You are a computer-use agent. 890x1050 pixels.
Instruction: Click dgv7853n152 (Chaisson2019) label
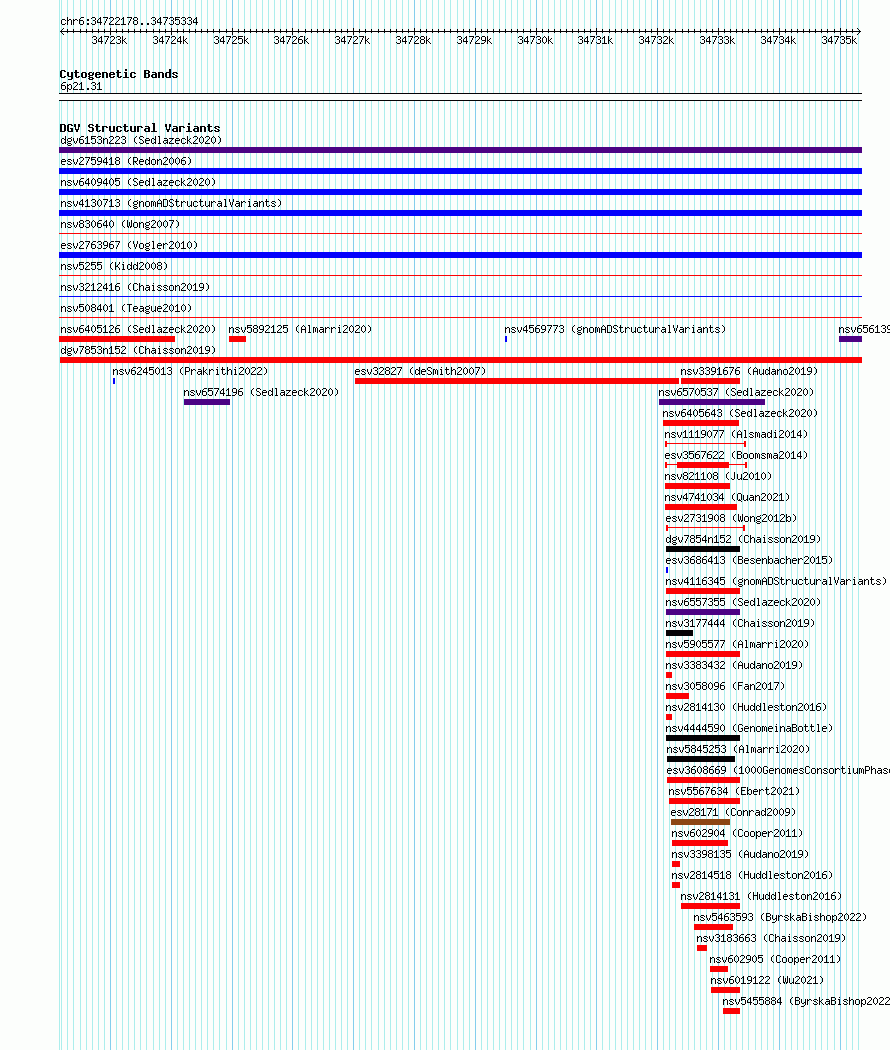click(x=138, y=350)
